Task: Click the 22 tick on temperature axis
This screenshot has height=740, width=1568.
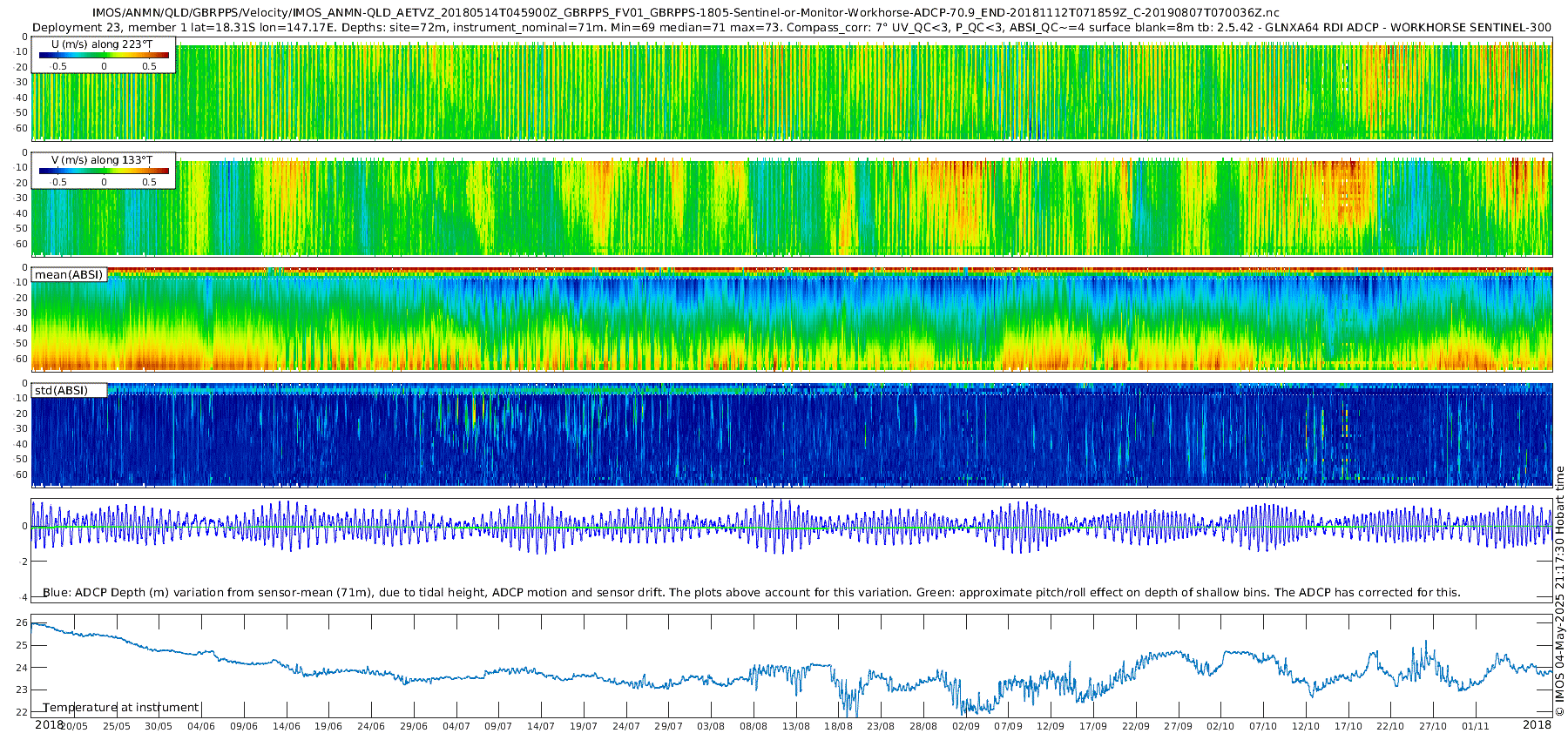Action: point(22,712)
